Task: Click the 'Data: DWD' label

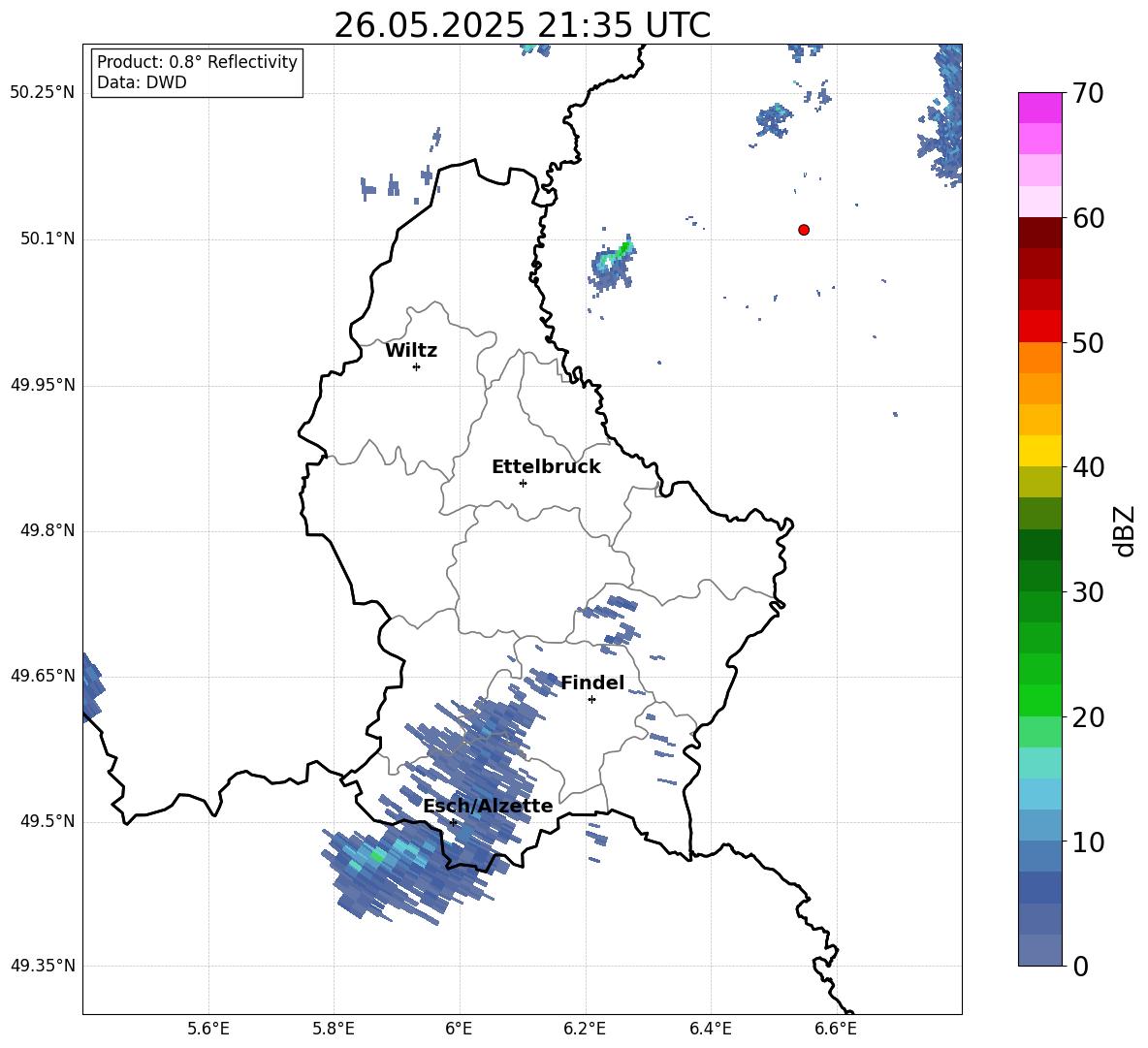Action: click(x=142, y=82)
